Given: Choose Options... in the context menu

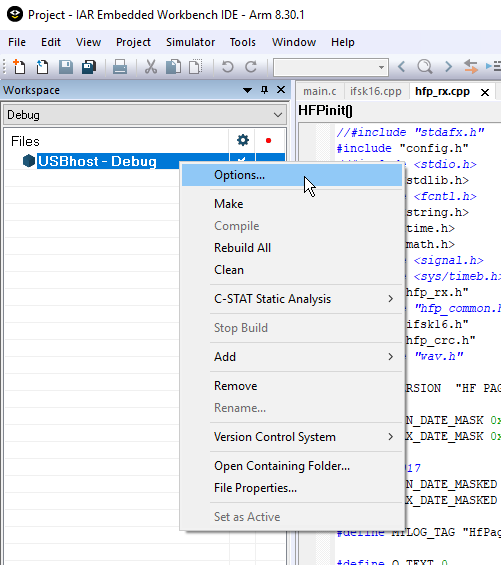Looking at the screenshot, I should click(x=292, y=175).
